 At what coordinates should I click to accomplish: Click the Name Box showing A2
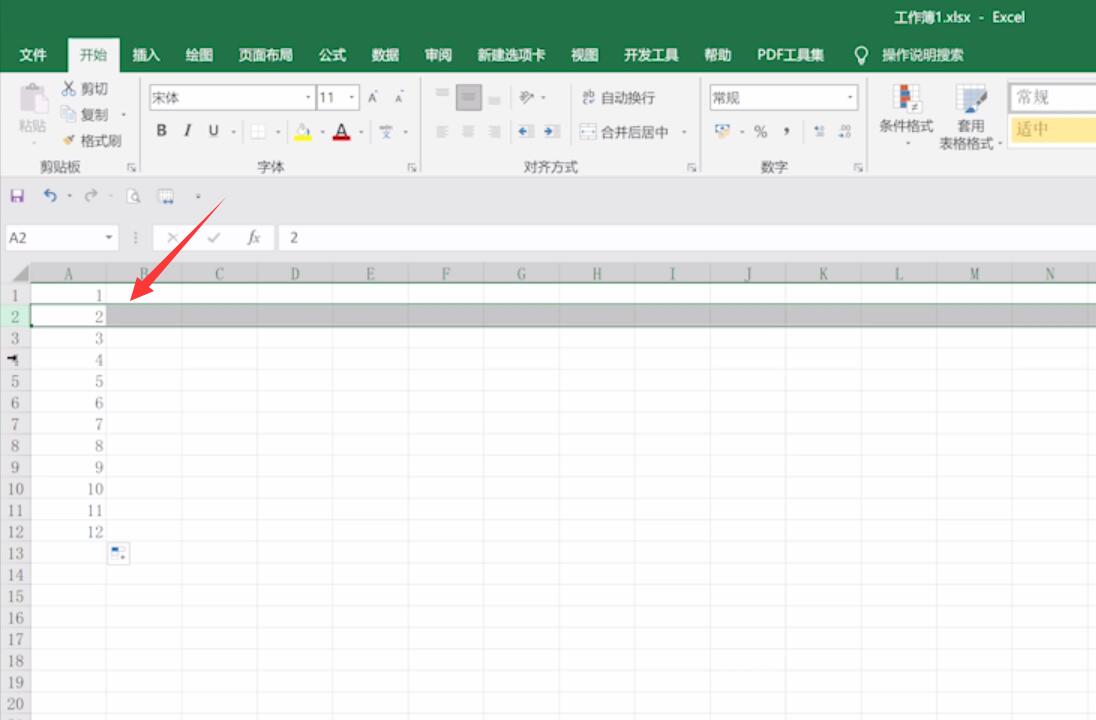point(62,238)
